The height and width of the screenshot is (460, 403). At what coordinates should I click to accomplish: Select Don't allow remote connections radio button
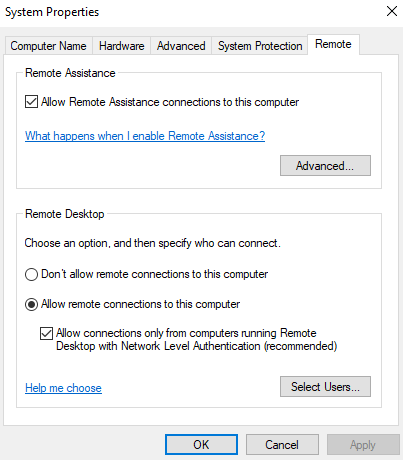[x=31, y=275]
